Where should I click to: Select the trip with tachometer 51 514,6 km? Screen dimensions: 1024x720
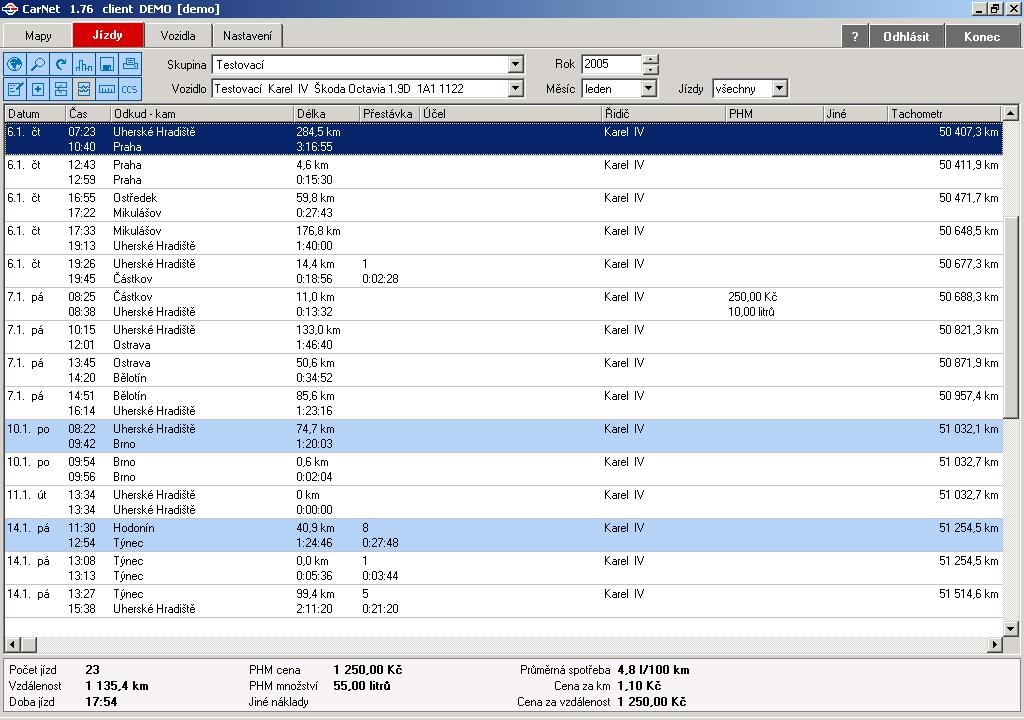(504, 601)
